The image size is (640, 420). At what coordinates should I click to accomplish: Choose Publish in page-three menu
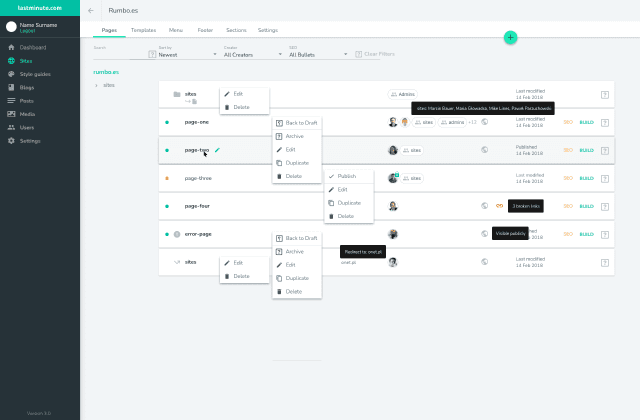[349, 176]
